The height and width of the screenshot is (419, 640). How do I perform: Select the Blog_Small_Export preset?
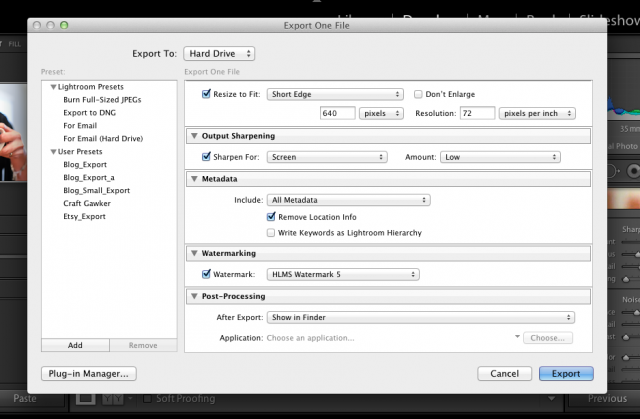coord(96,191)
